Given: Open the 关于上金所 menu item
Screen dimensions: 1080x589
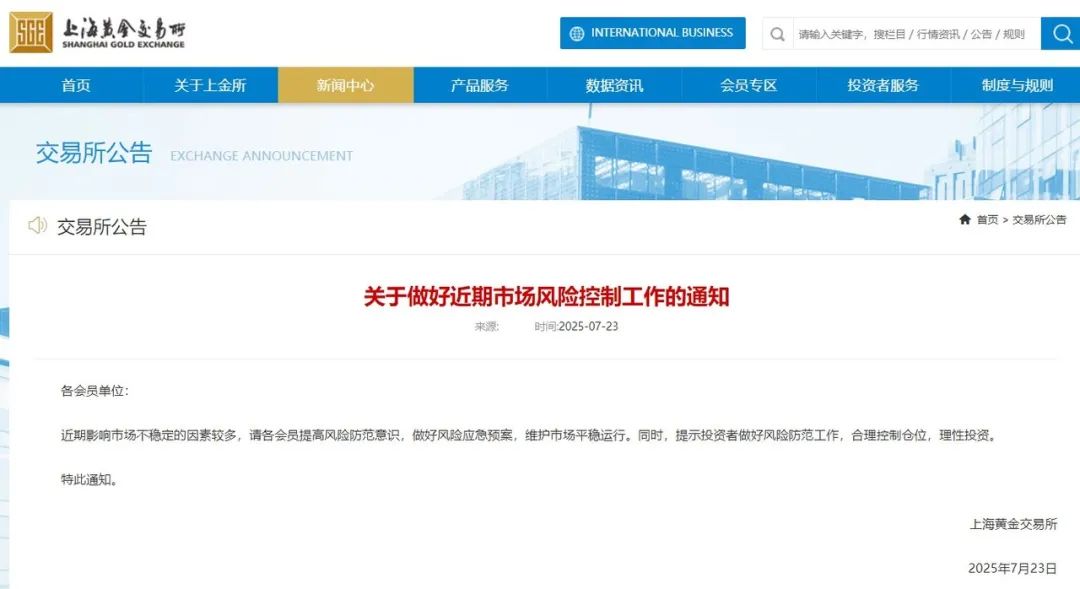Looking at the screenshot, I should pos(210,85).
